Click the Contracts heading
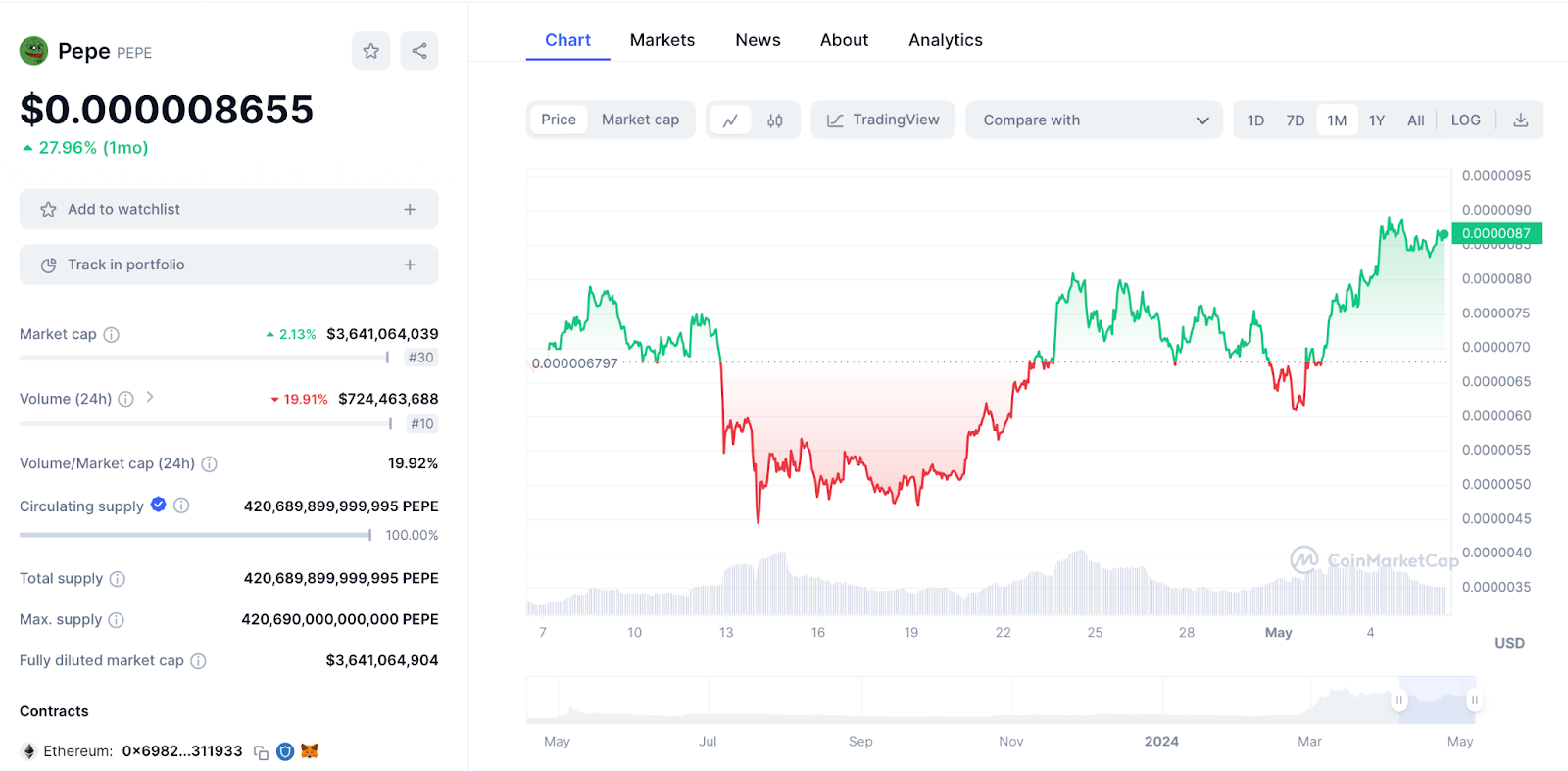The height and width of the screenshot is (771, 1568). point(54,711)
